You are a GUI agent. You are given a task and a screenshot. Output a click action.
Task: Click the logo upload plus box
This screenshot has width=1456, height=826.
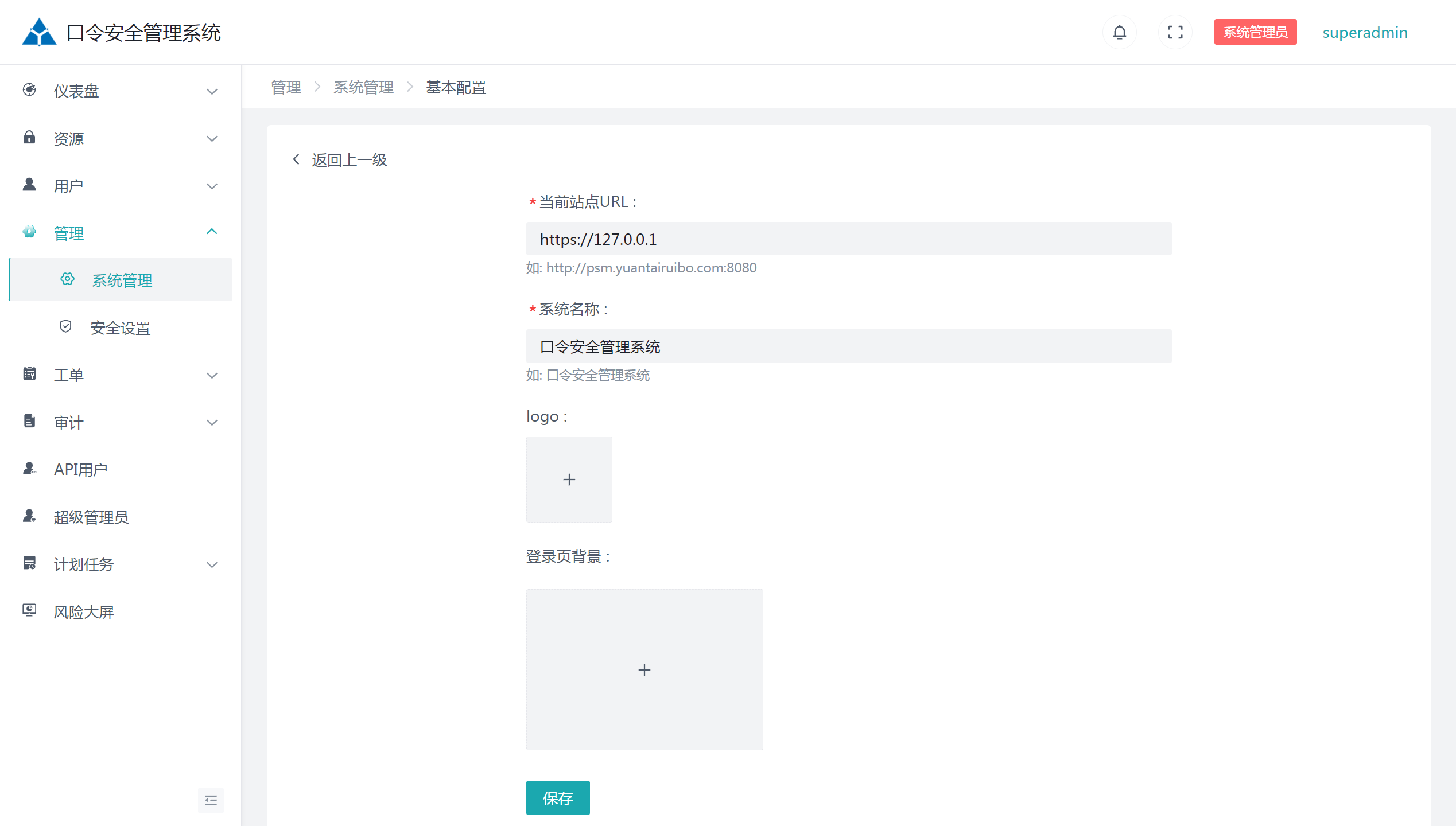[x=569, y=480]
